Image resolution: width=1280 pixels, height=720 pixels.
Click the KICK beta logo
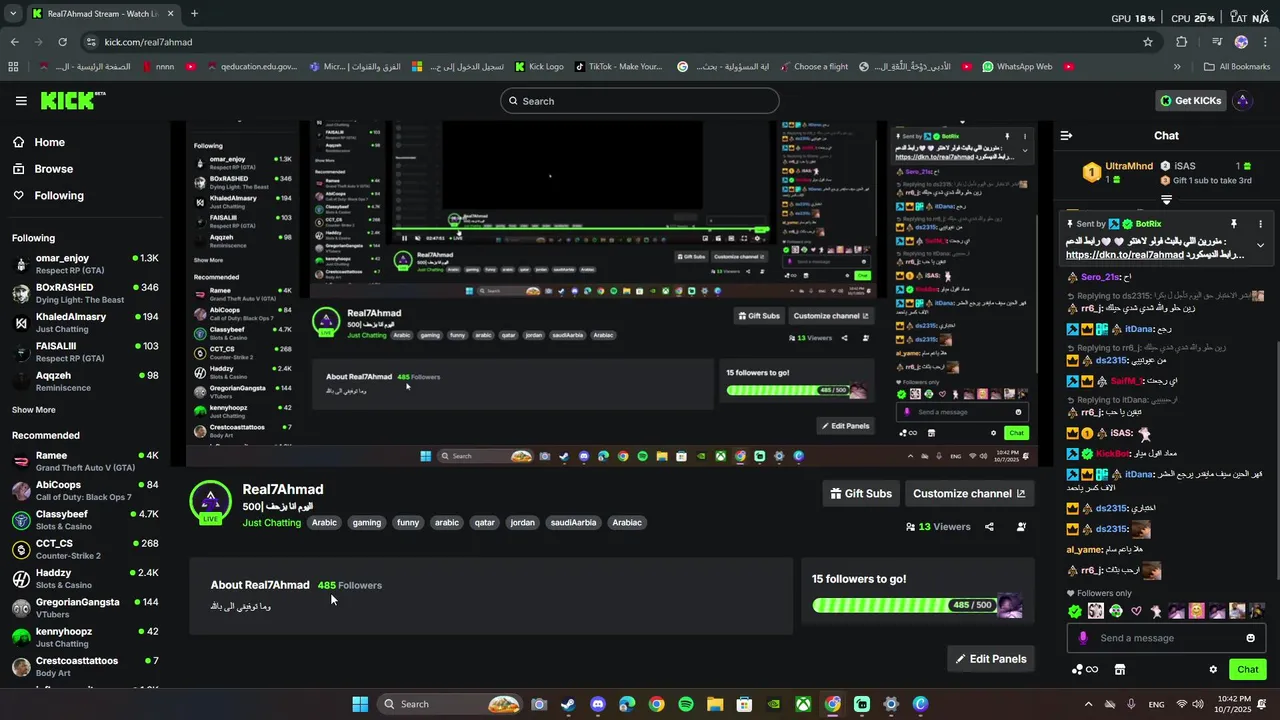click(73, 101)
